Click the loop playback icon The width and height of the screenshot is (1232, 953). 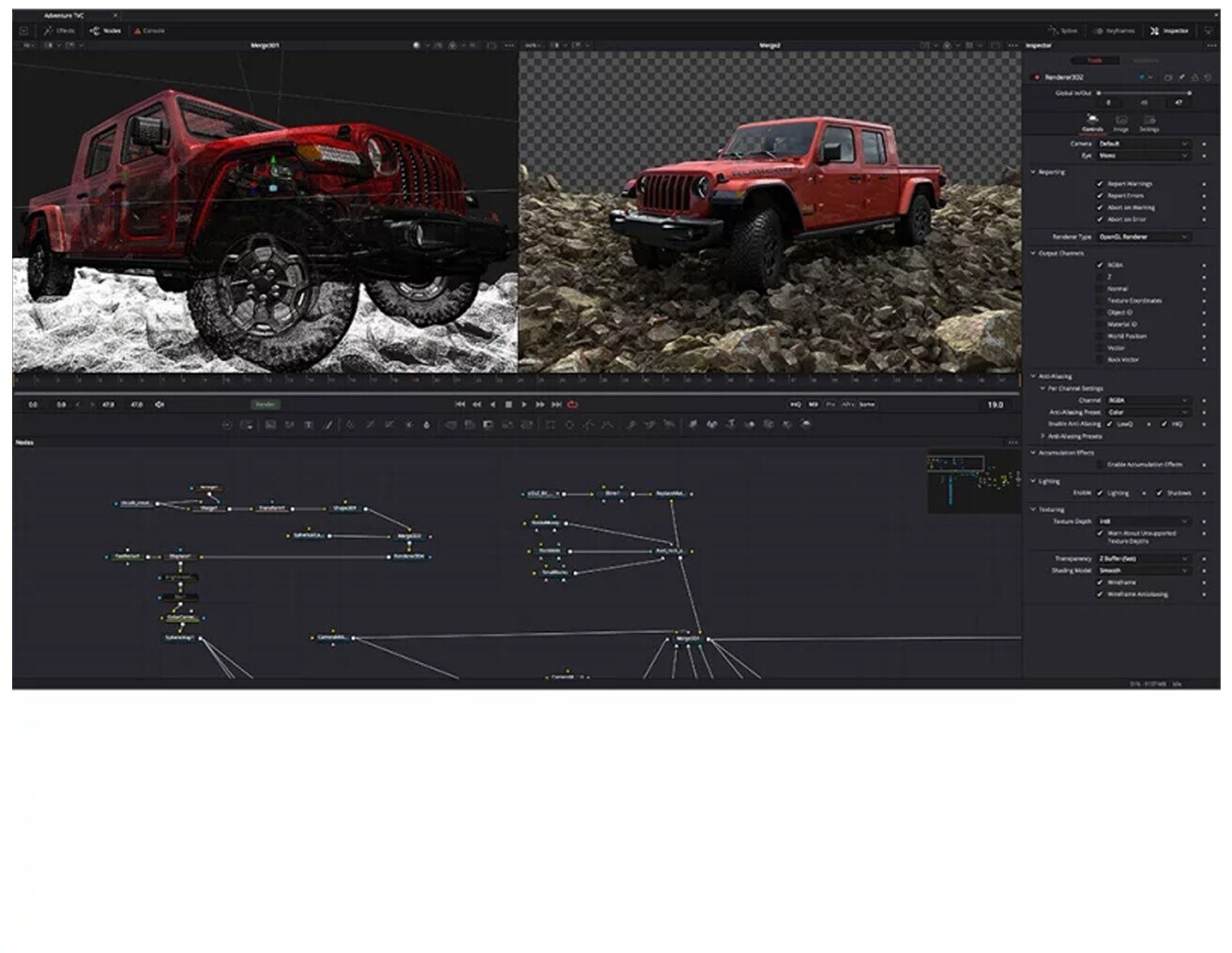[x=572, y=404]
